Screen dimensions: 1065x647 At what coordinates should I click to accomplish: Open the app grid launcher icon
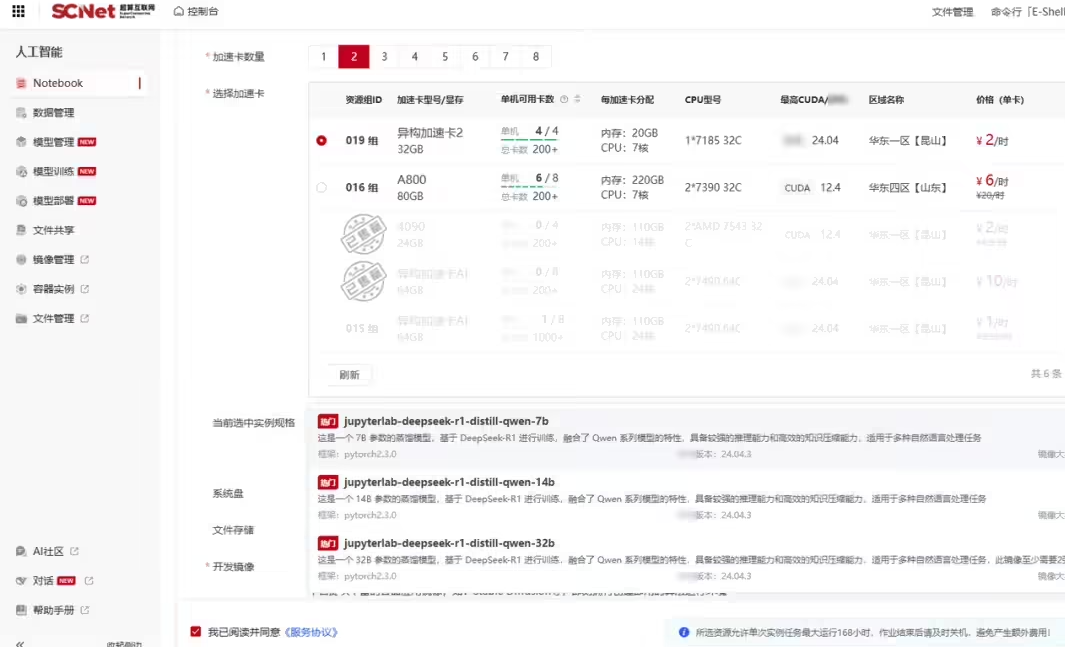coord(18,11)
